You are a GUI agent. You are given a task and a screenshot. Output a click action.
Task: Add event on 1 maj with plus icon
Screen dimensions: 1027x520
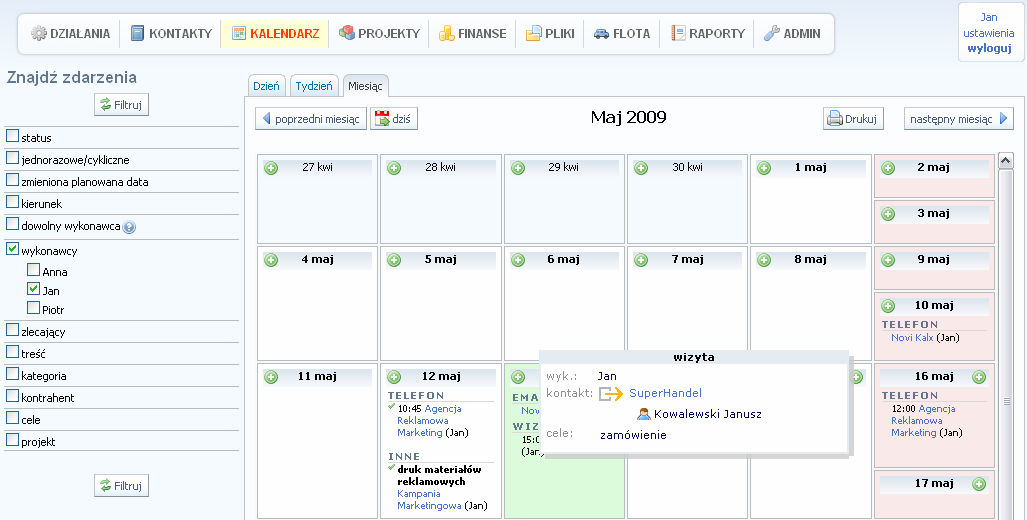click(764, 168)
